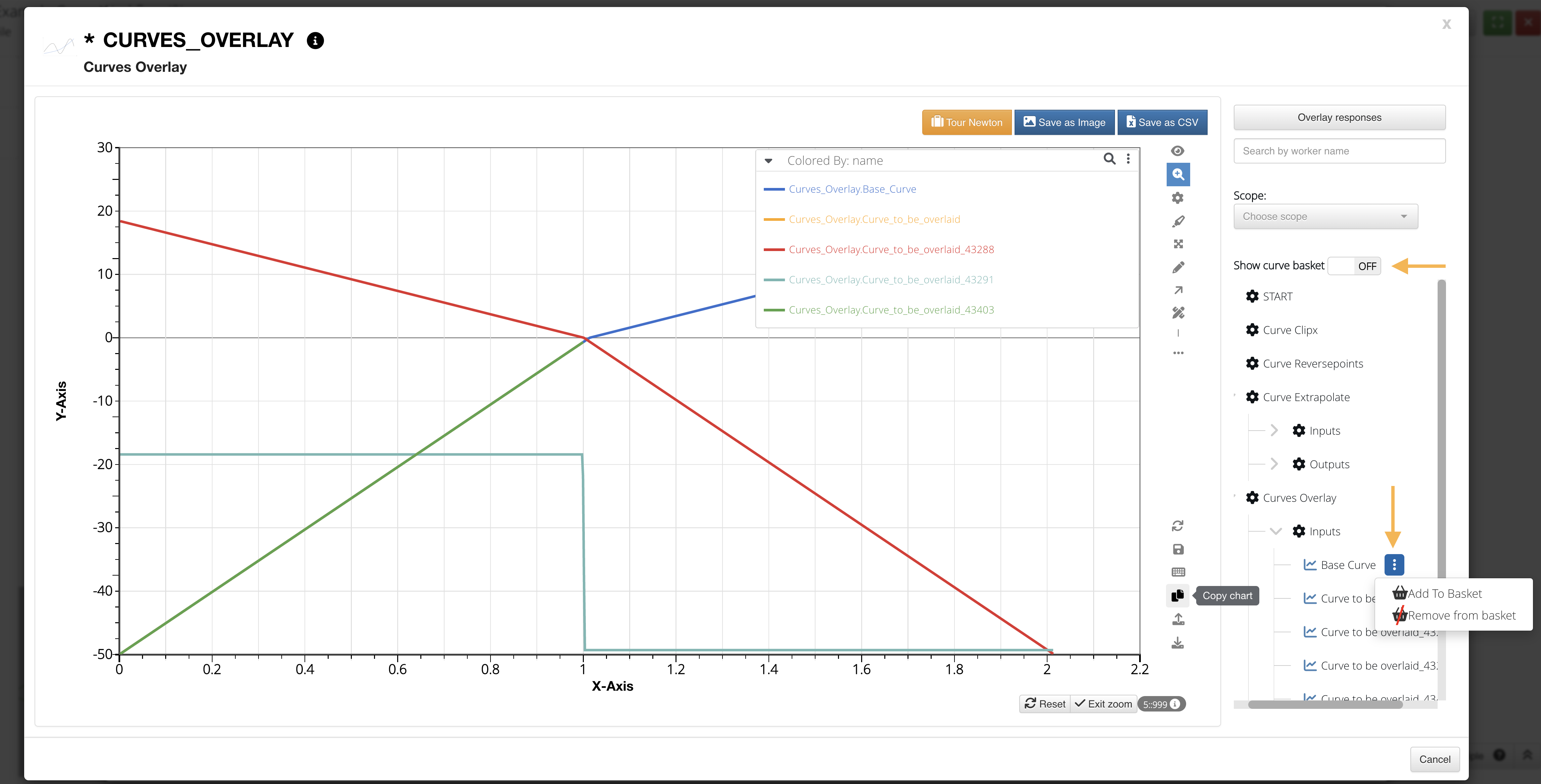Click the Save as Image button
Viewport: 1541px width, 784px height.
[x=1064, y=122]
